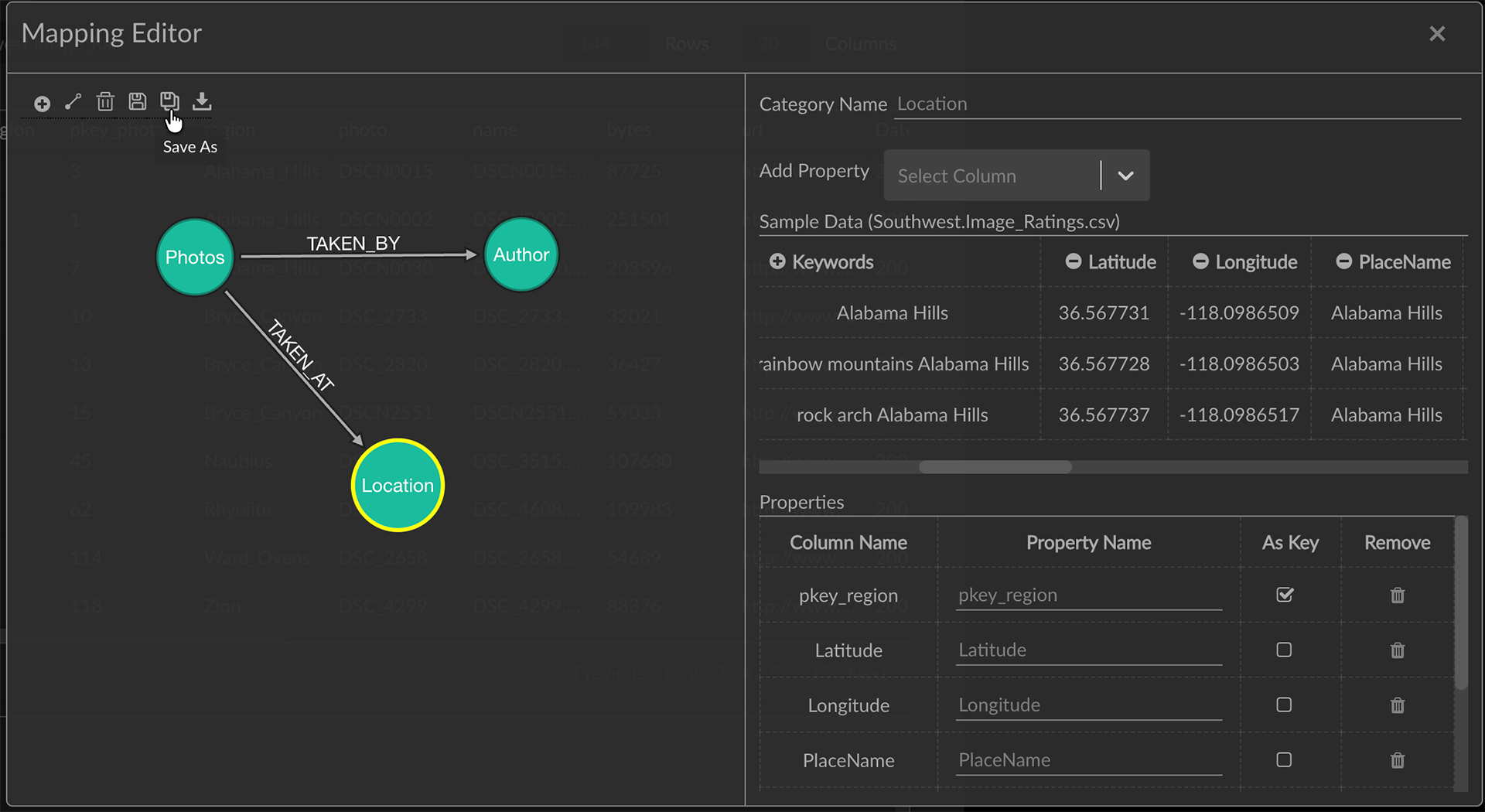Screen dimensions: 1485x812
Task: Select the Photos node in graph
Action: coord(195,258)
